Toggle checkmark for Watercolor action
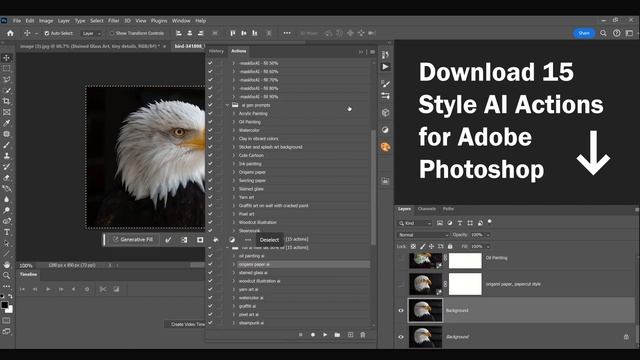The width and height of the screenshot is (640, 360). coord(210,130)
